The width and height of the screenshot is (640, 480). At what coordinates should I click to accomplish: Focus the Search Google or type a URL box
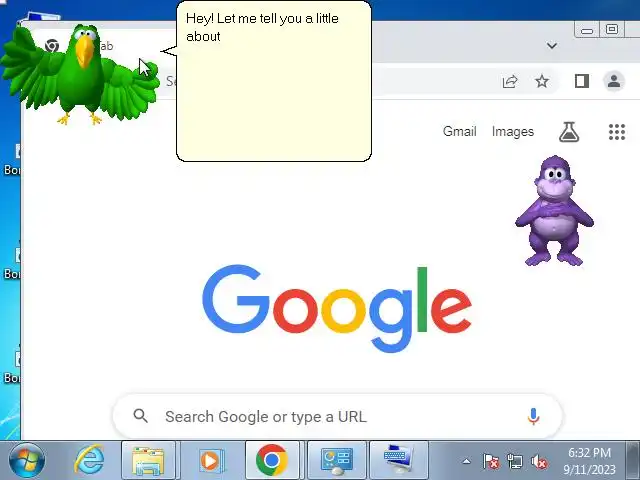point(337,416)
